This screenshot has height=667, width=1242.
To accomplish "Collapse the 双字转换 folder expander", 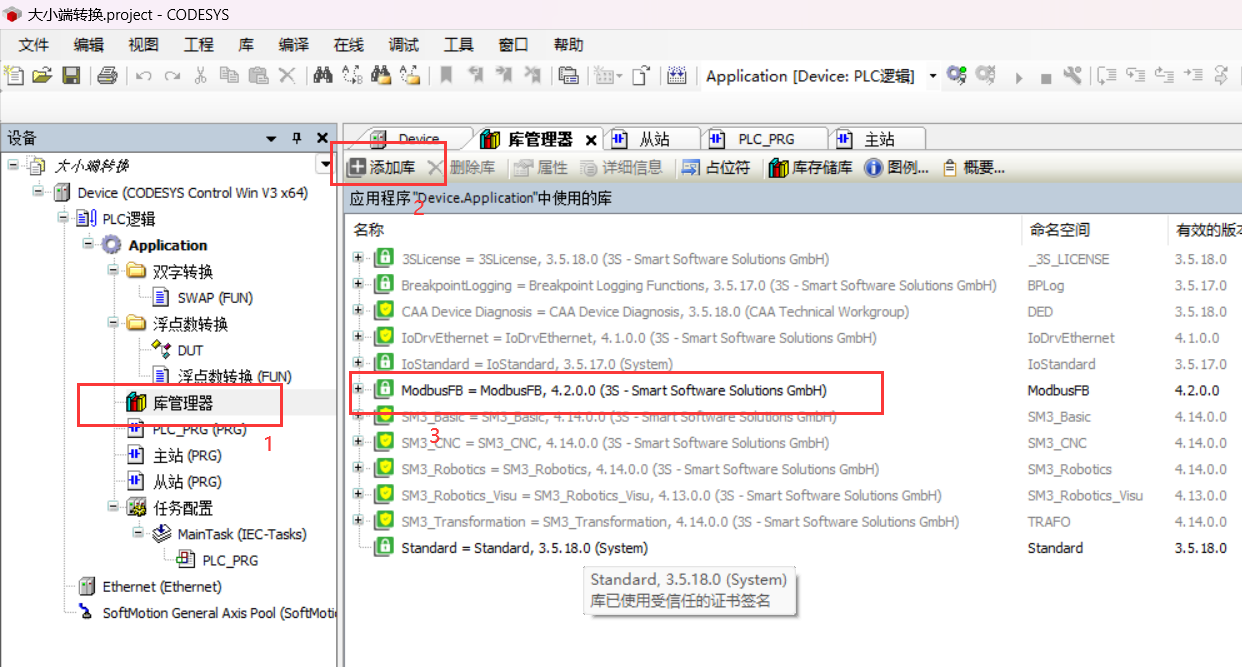I will [113, 271].
